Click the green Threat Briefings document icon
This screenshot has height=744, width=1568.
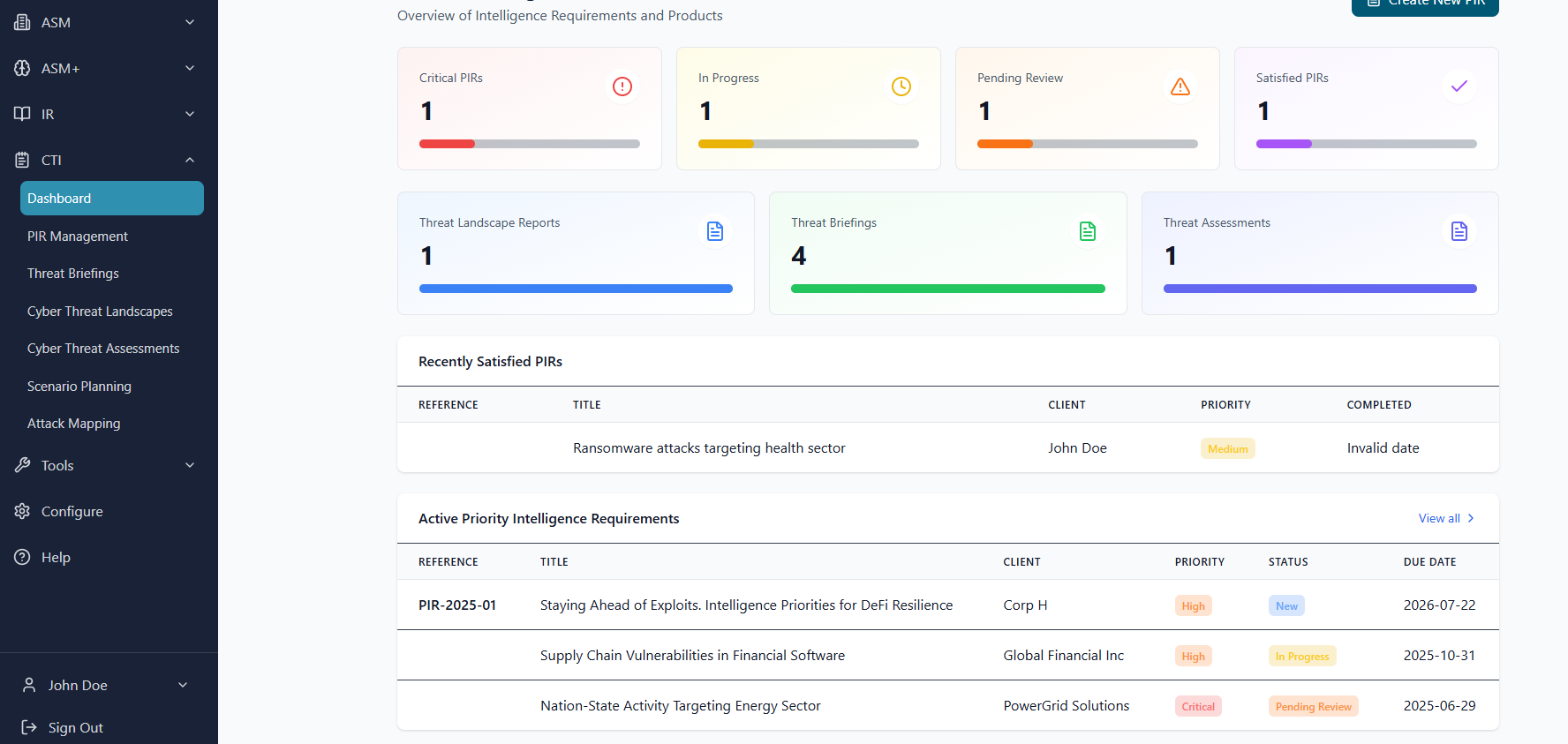(1087, 231)
